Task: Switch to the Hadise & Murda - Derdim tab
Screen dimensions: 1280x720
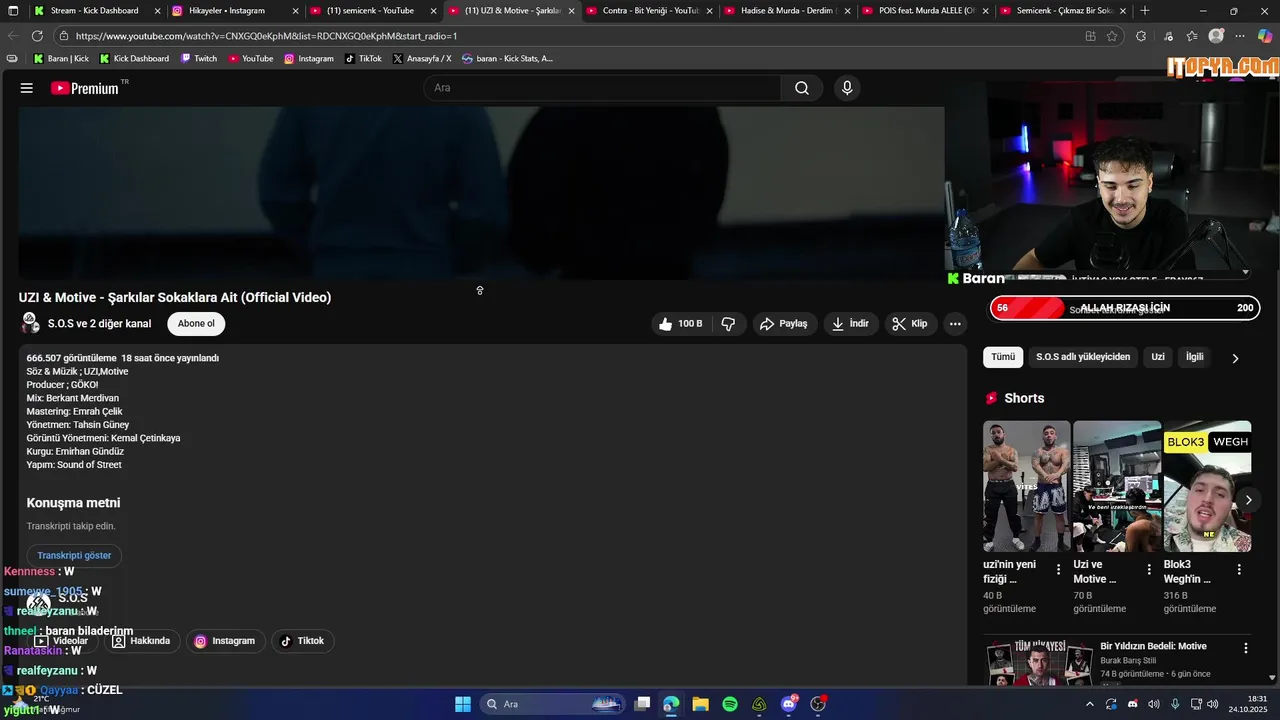Action: (x=787, y=11)
